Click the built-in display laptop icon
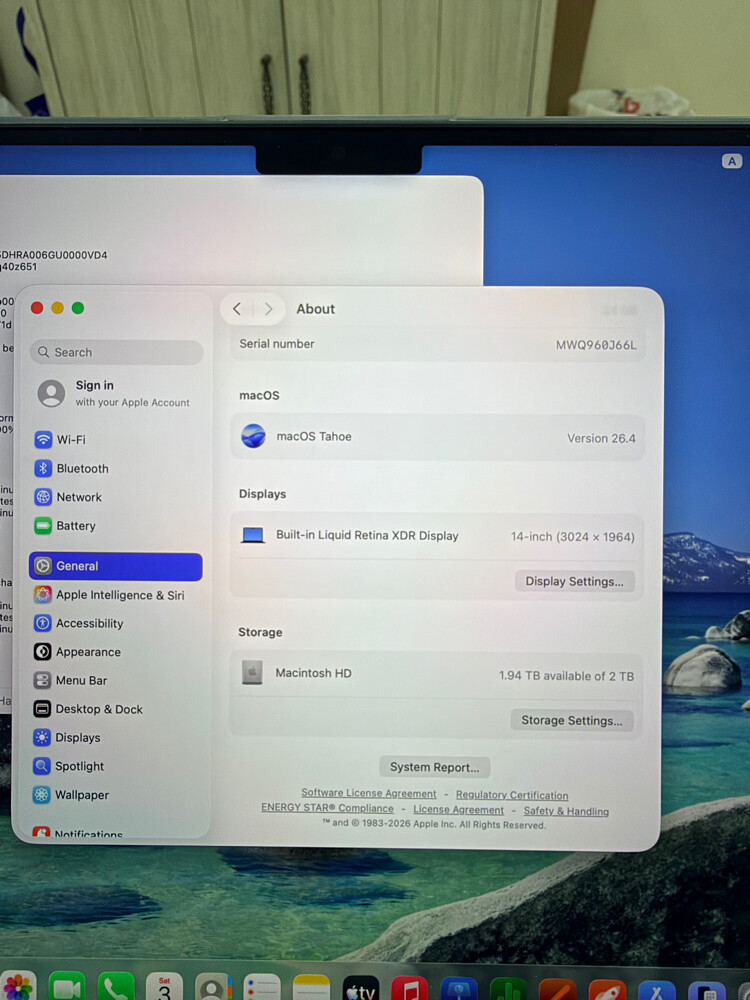 253,535
